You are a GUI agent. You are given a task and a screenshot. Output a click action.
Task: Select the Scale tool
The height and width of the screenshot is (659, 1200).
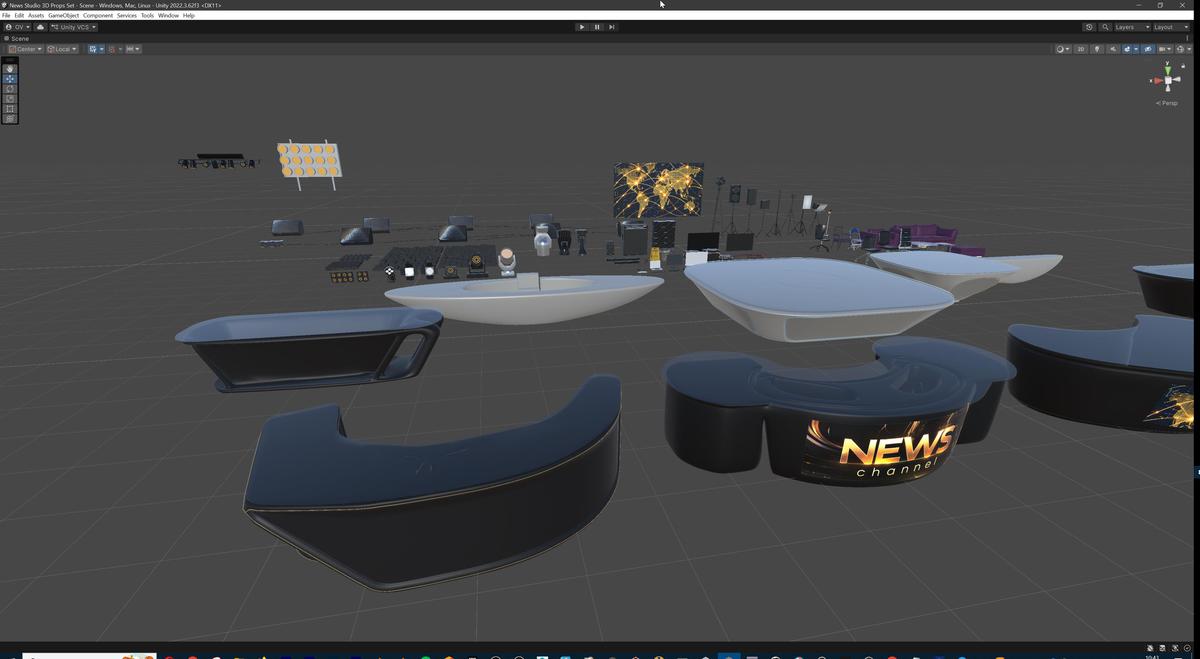pyautogui.click(x=10, y=98)
